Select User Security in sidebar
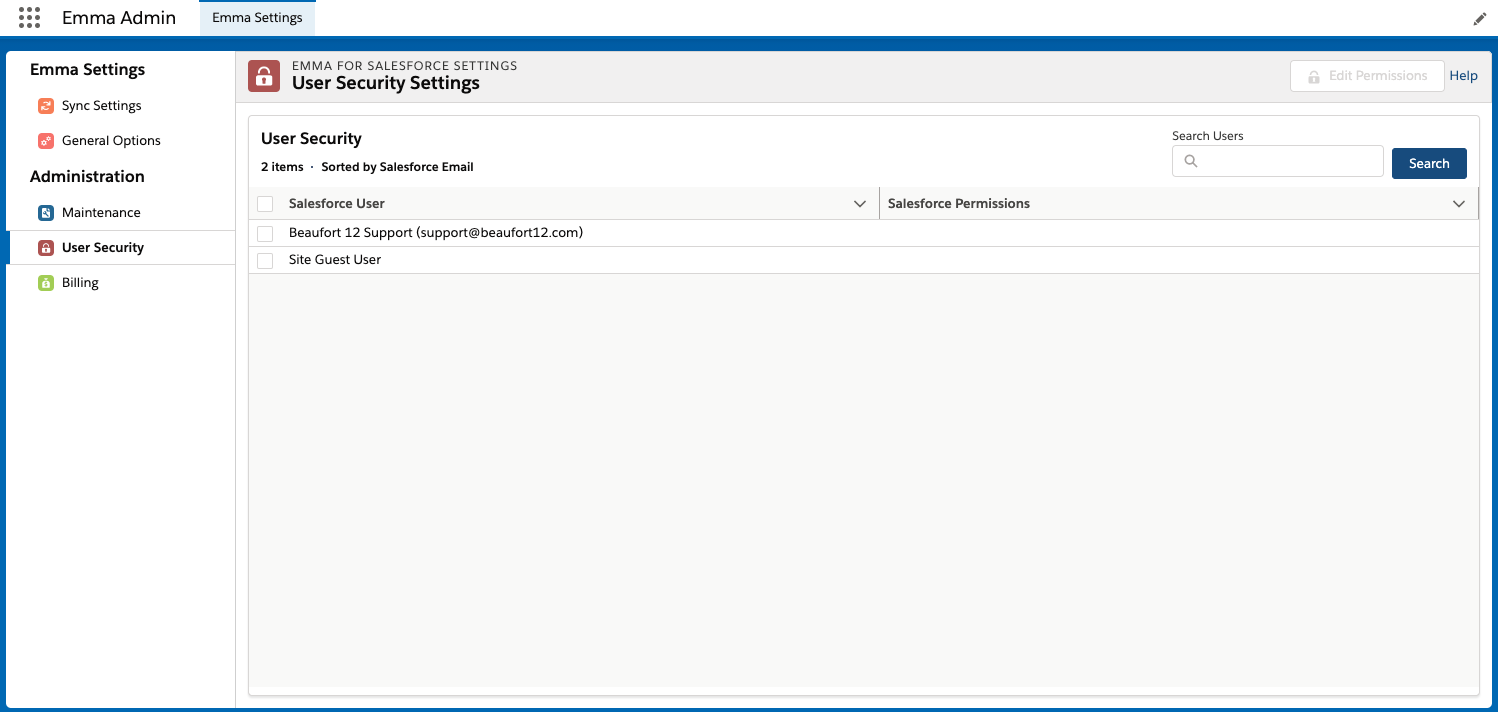Screen dimensions: 1498x712 point(121,248)
